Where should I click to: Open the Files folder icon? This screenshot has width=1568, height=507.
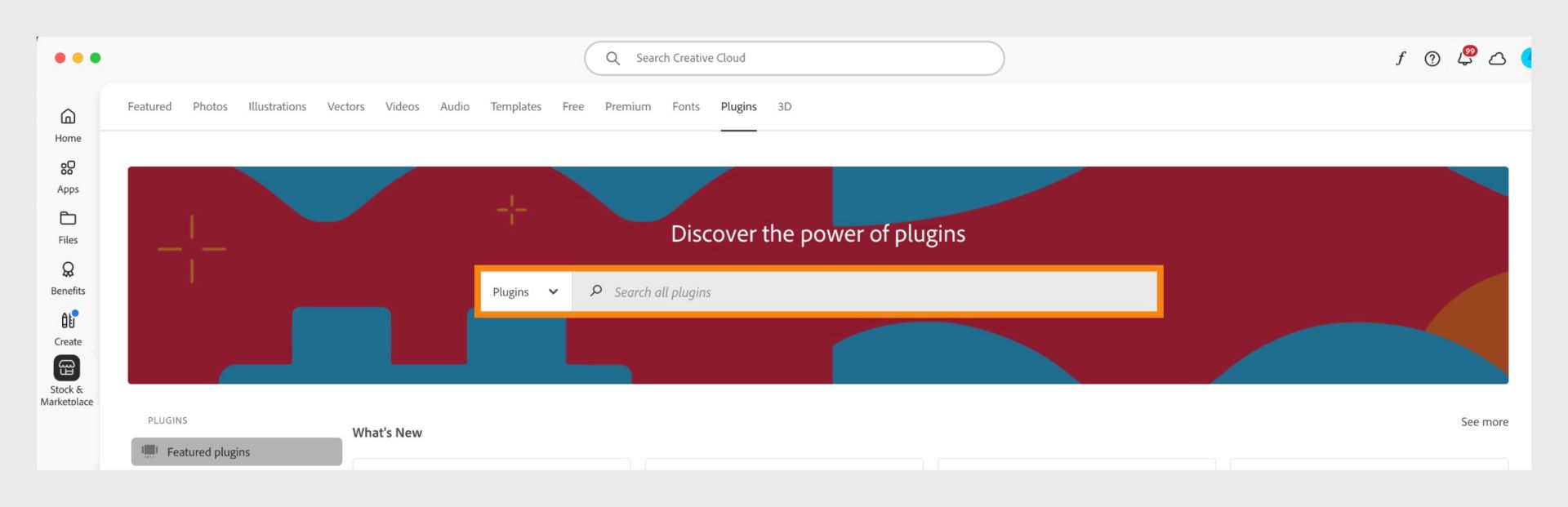[x=68, y=218]
